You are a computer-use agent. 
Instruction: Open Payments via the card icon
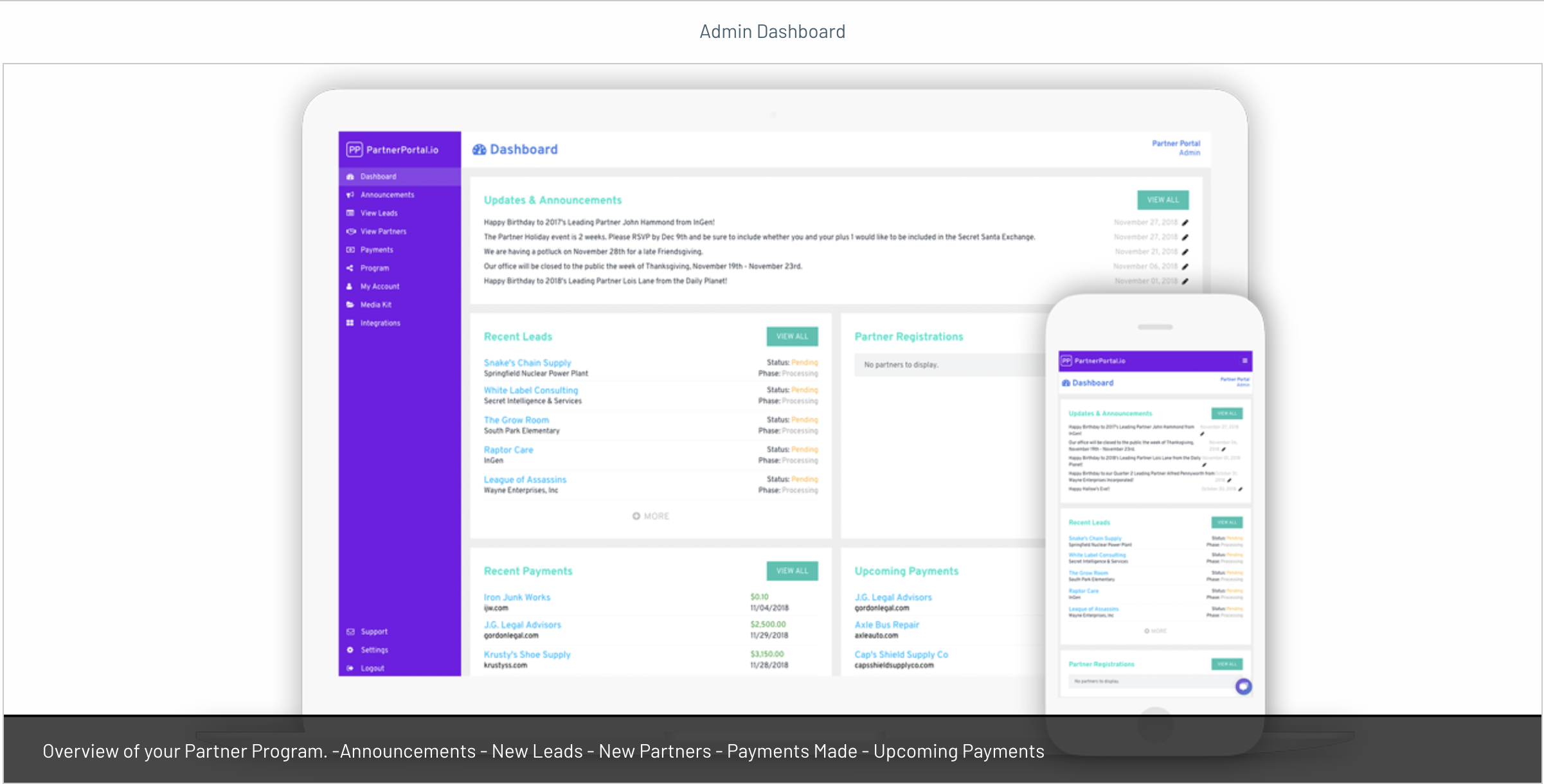click(350, 249)
